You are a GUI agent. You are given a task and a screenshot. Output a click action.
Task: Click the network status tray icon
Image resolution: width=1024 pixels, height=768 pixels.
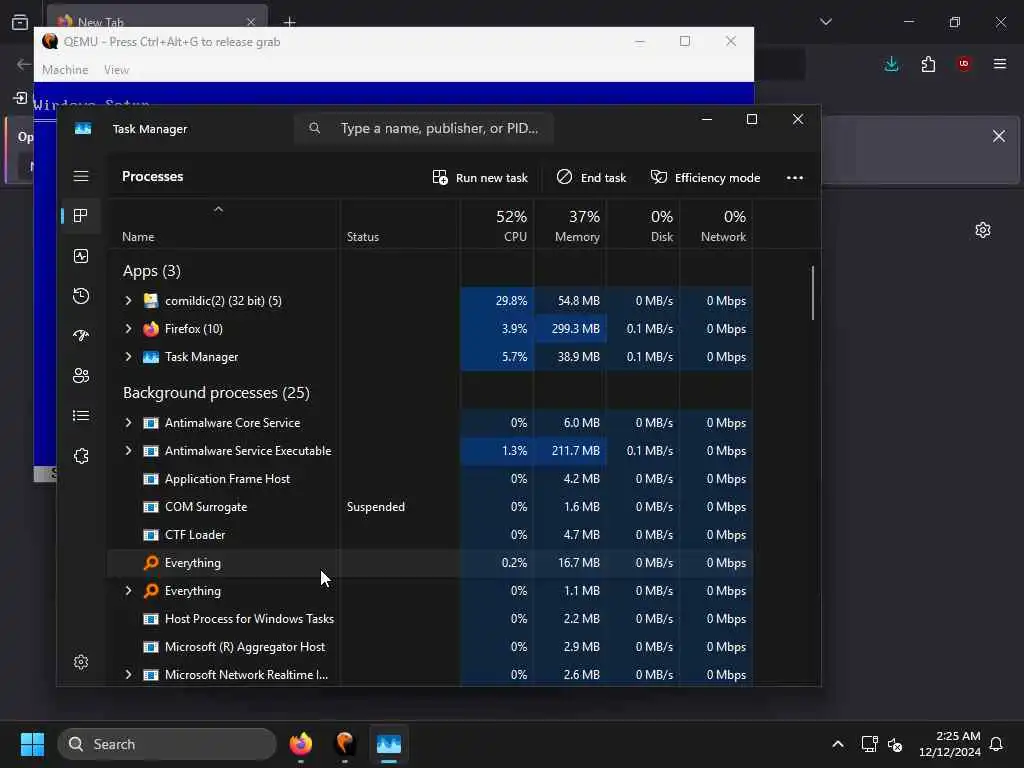tap(869, 744)
